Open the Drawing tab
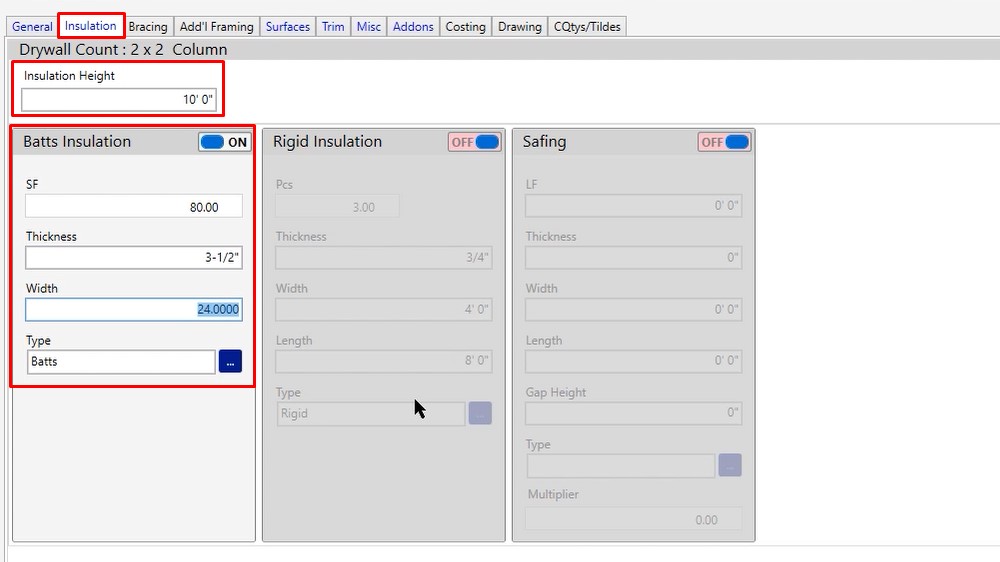 pyautogui.click(x=520, y=27)
